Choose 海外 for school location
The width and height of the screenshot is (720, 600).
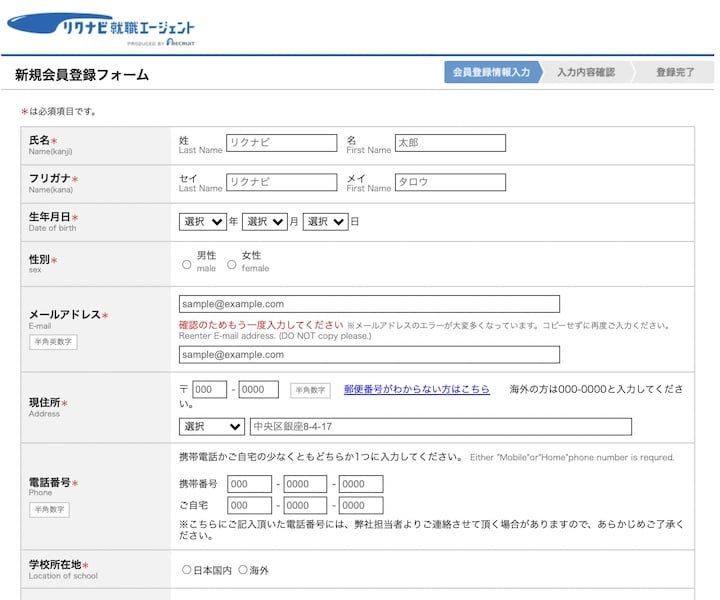click(x=243, y=570)
